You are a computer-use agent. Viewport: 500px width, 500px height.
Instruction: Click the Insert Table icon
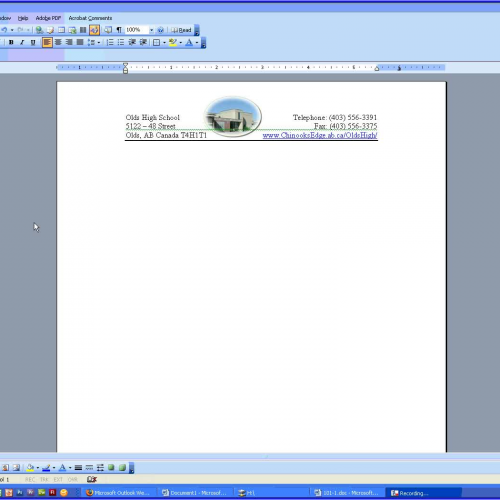[x=61, y=30]
